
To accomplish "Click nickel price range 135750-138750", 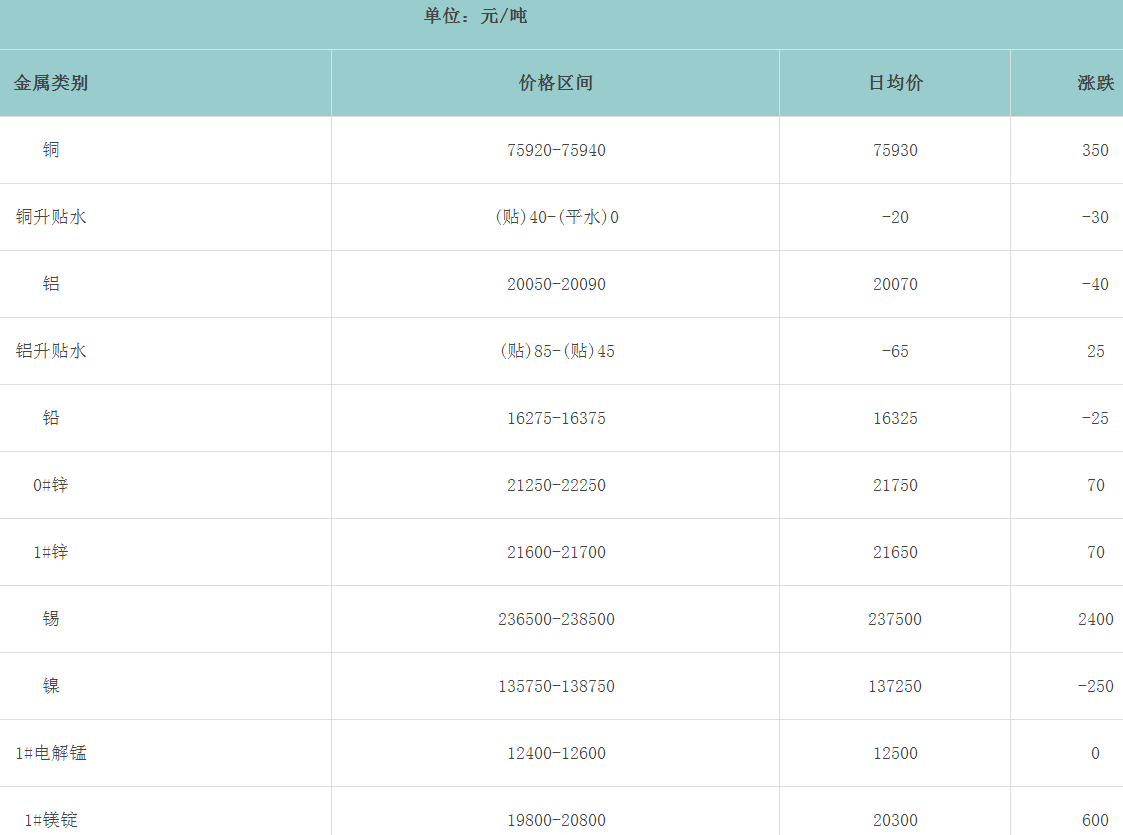I will tap(556, 686).
